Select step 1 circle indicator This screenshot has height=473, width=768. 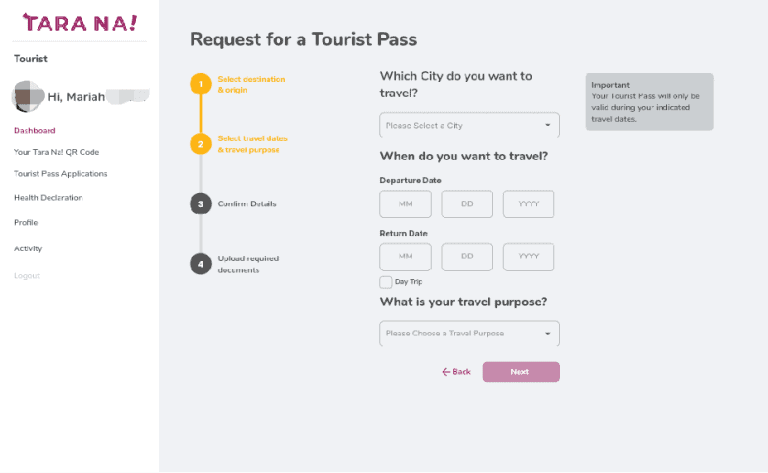click(x=200, y=84)
